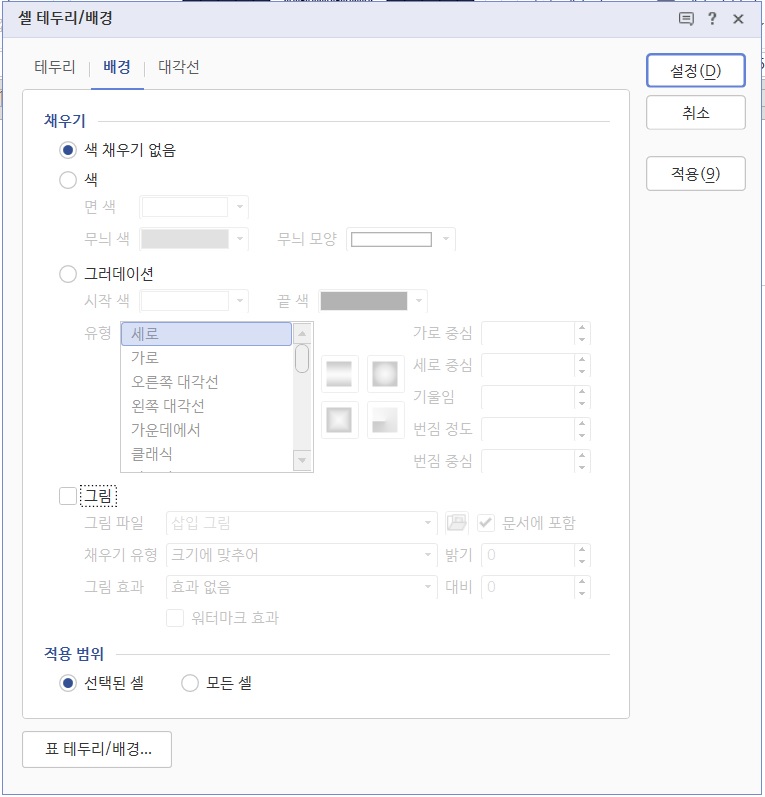This screenshot has height=797, width=765.
Task: Open 표 테두리/배경... dialog button
Action: (97, 749)
